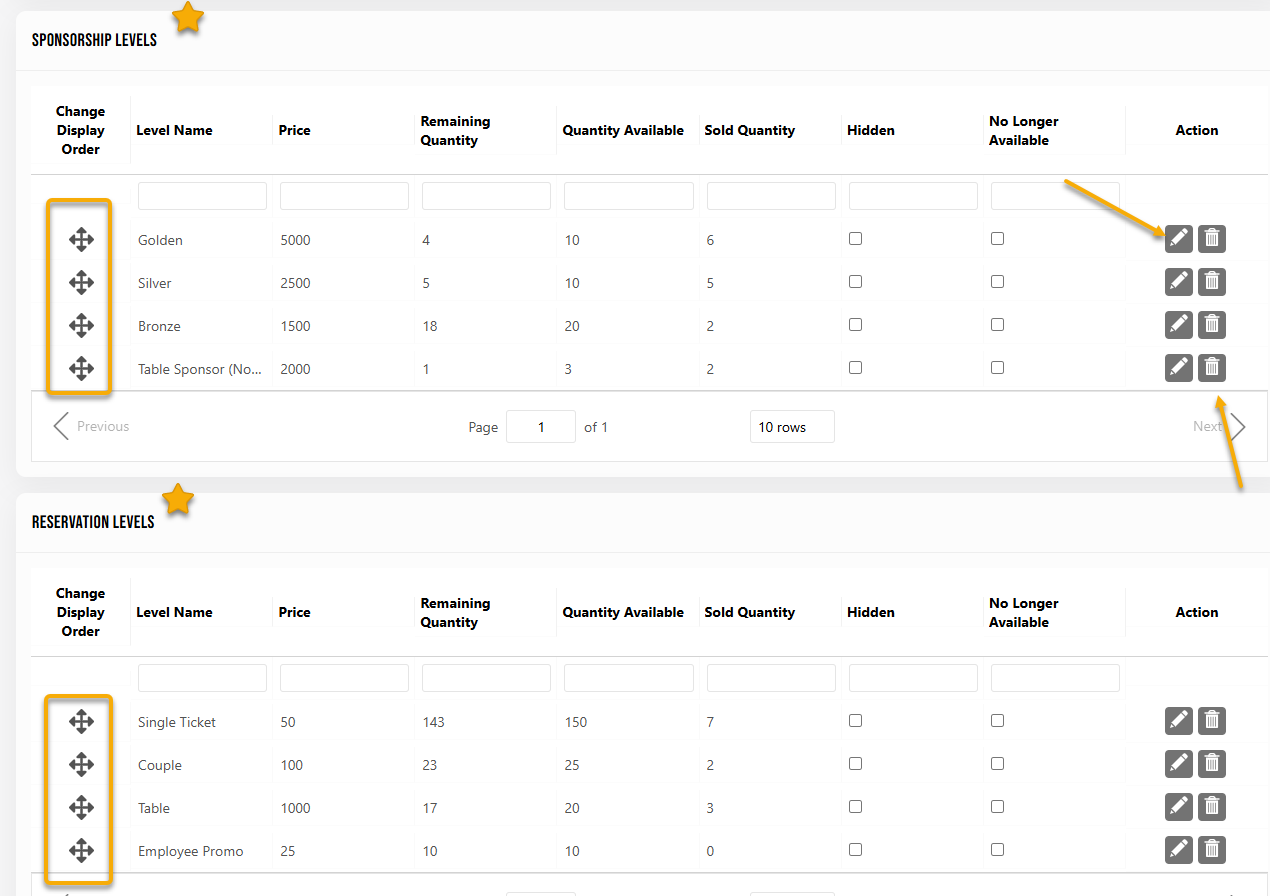Tick Hidden for the Table reservation level
This screenshot has height=896, width=1270.
pyautogui.click(x=855, y=807)
